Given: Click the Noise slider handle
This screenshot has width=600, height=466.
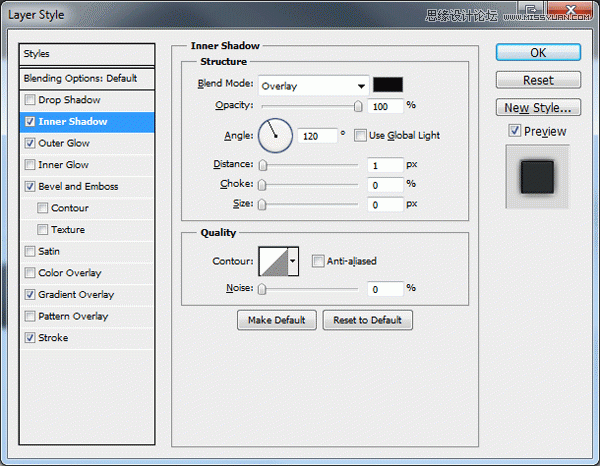Looking at the screenshot, I should click(x=262, y=289).
